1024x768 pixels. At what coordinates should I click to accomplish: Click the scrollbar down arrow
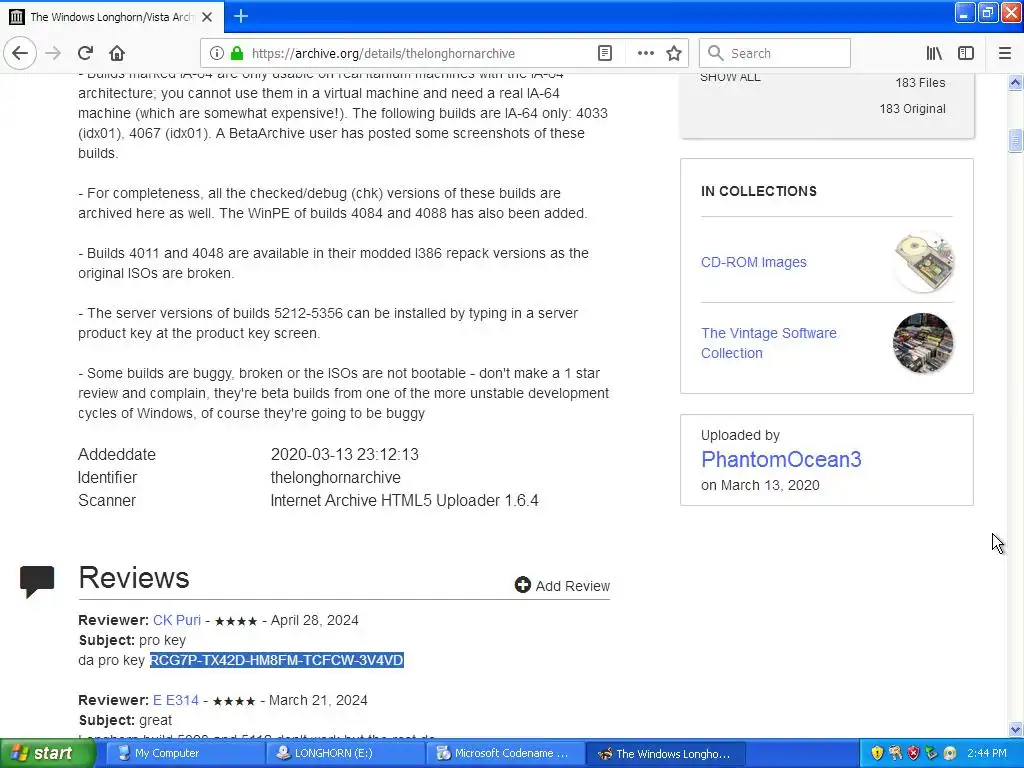click(1015, 729)
